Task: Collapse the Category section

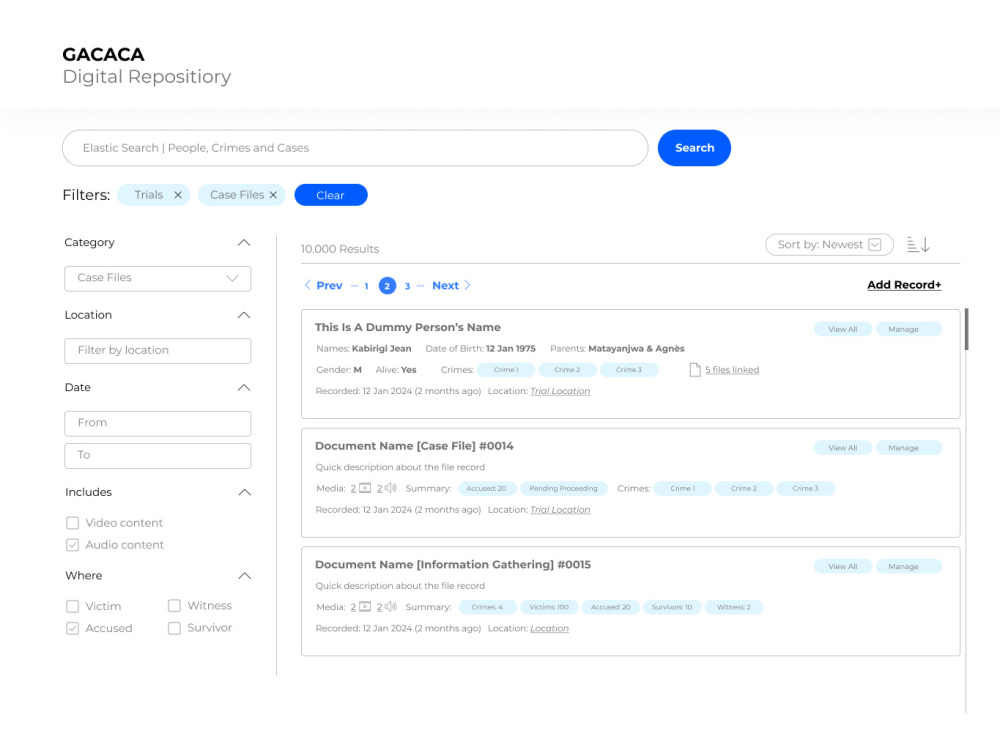Action: coord(244,243)
